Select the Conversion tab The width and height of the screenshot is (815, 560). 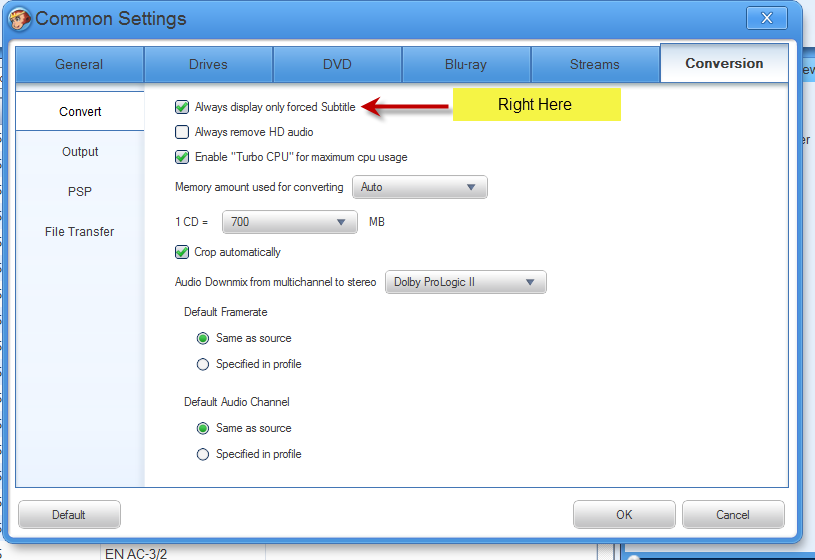coord(724,63)
